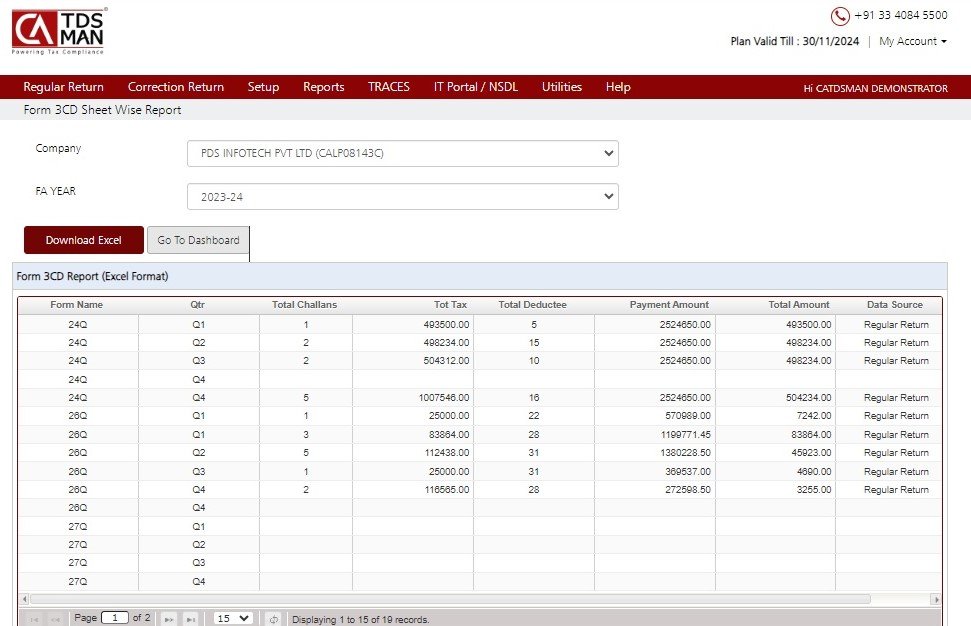Click the phone icon near the helpline number
This screenshot has height=626, width=971.
coord(838,15)
